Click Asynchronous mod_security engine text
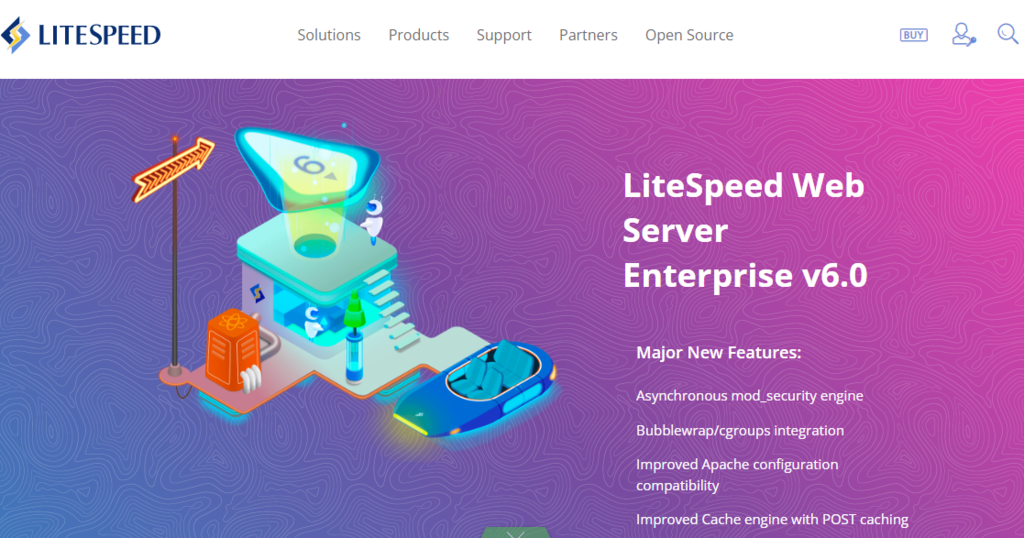The height and width of the screenshot is (538, 1024). [x=750, y=396]
